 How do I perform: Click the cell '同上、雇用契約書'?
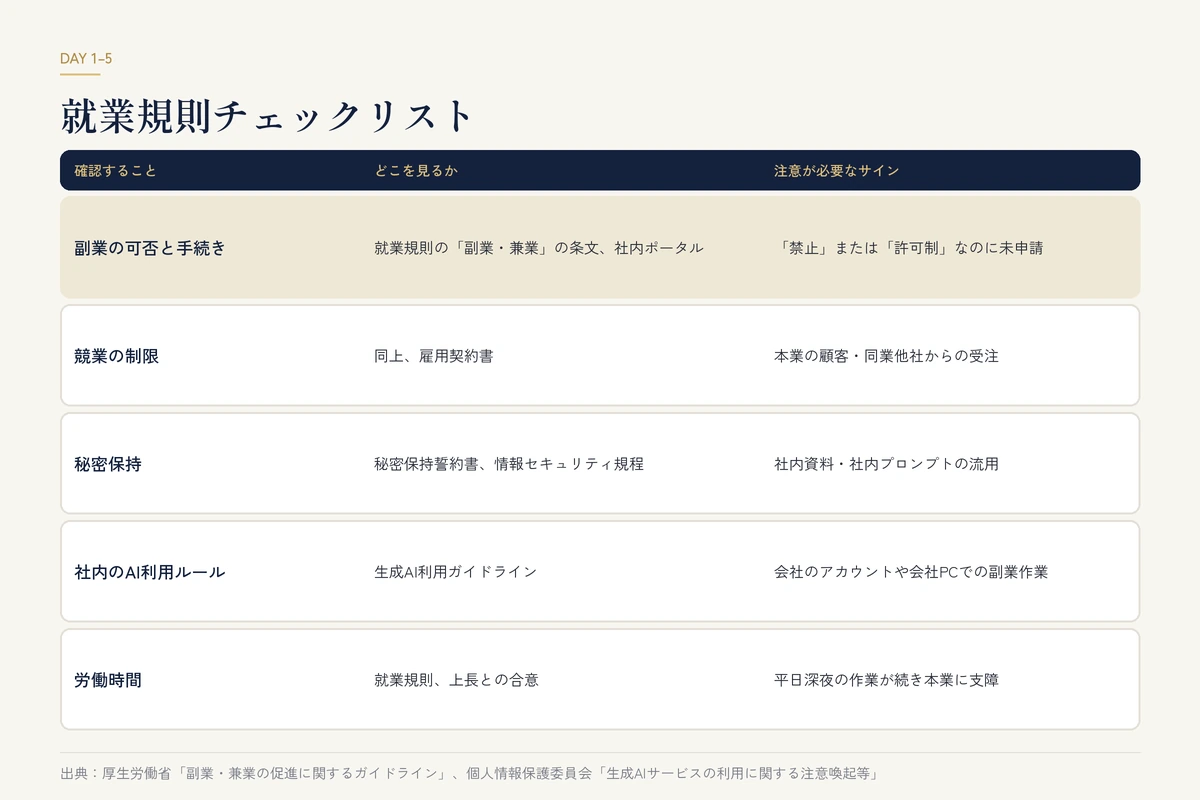(433, 356)
